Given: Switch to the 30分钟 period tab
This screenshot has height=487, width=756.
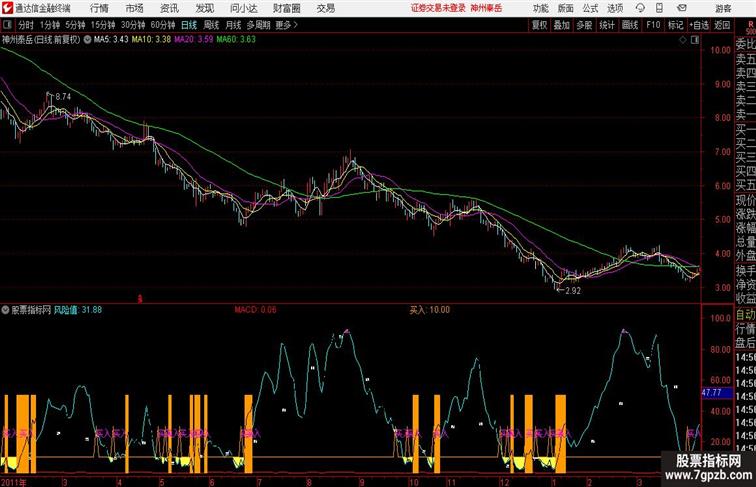Looking at the screenshot, I should pos(133,25).
